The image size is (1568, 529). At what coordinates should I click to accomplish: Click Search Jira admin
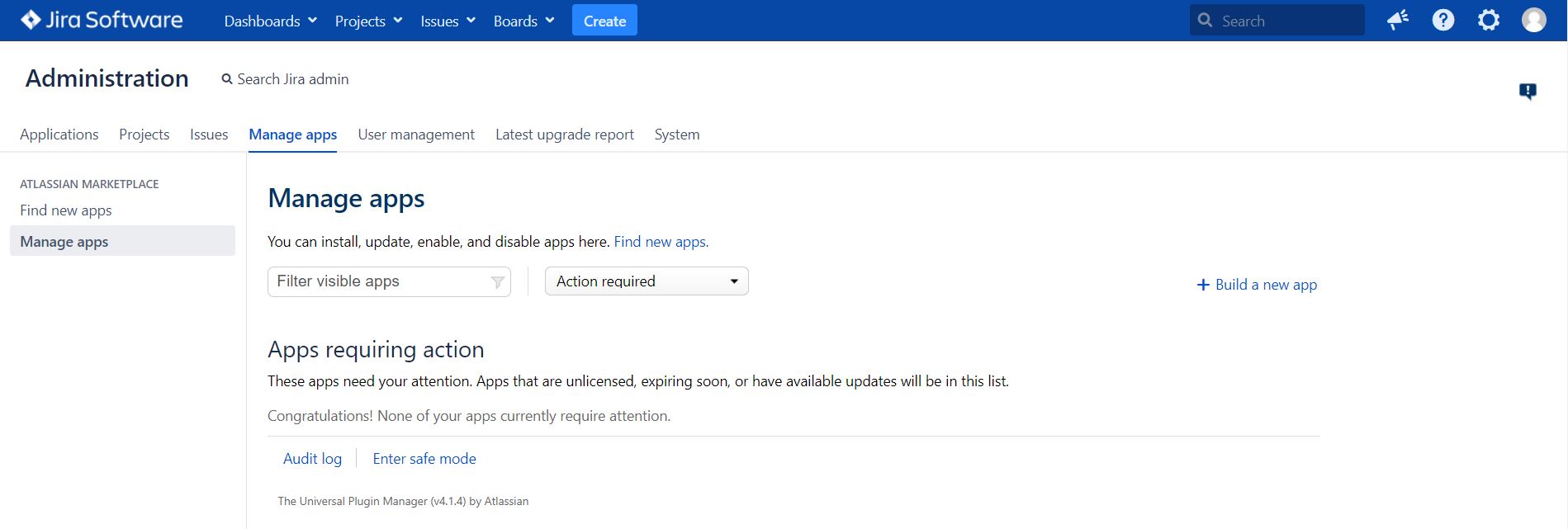[x=285, y=79]
